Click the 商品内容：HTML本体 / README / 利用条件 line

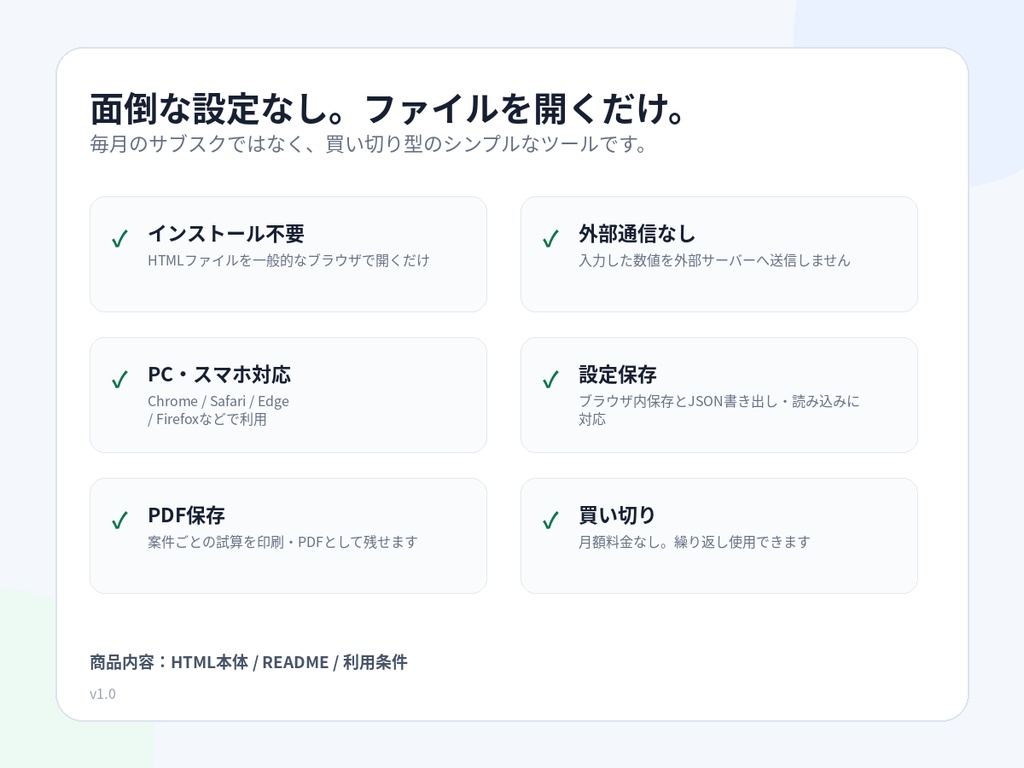[248, 662]
